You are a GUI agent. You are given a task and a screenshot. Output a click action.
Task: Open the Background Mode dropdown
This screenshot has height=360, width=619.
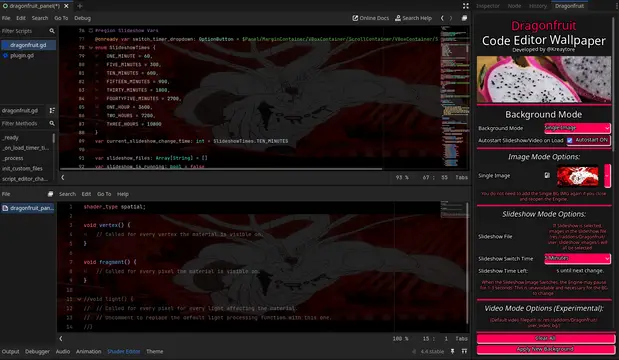(577, 128)
